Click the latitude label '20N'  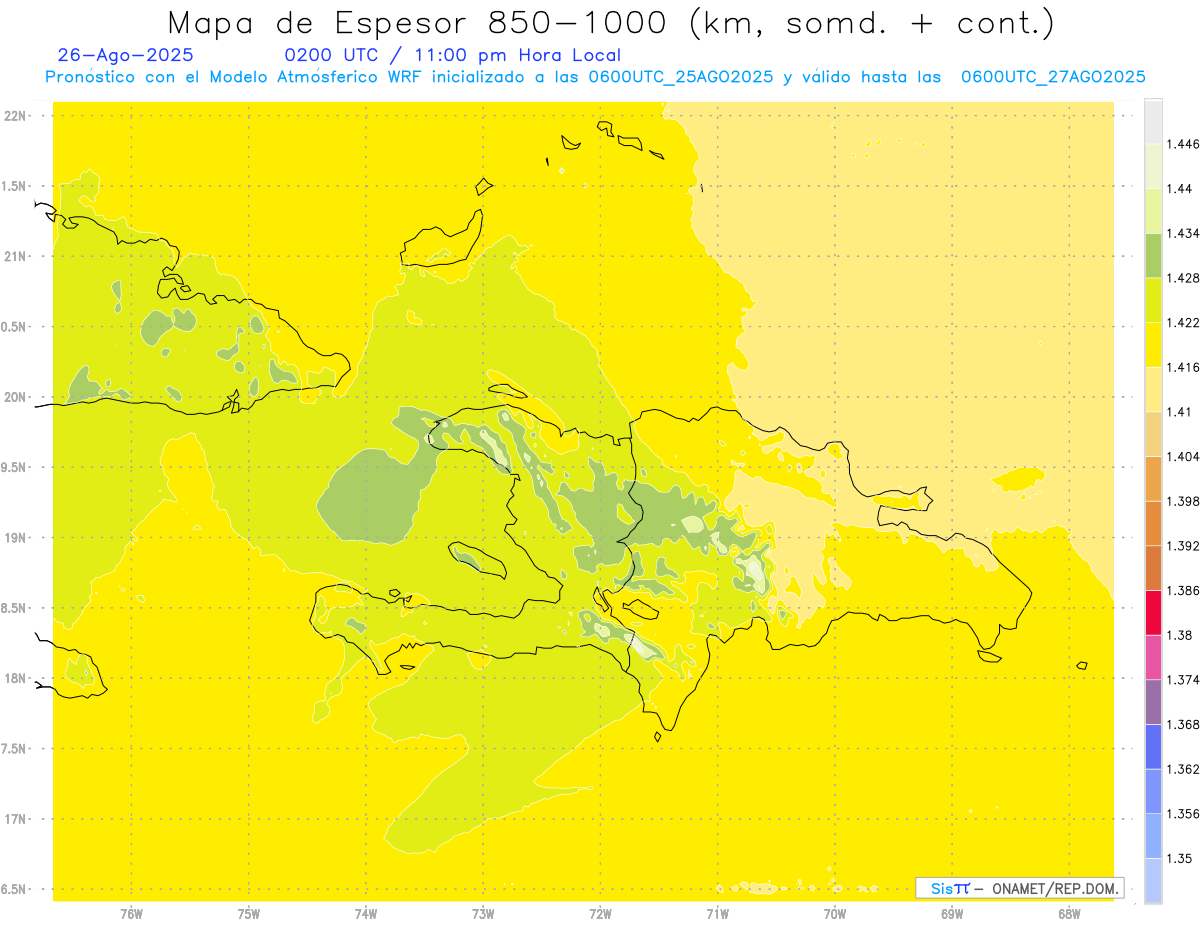(17, 397)
